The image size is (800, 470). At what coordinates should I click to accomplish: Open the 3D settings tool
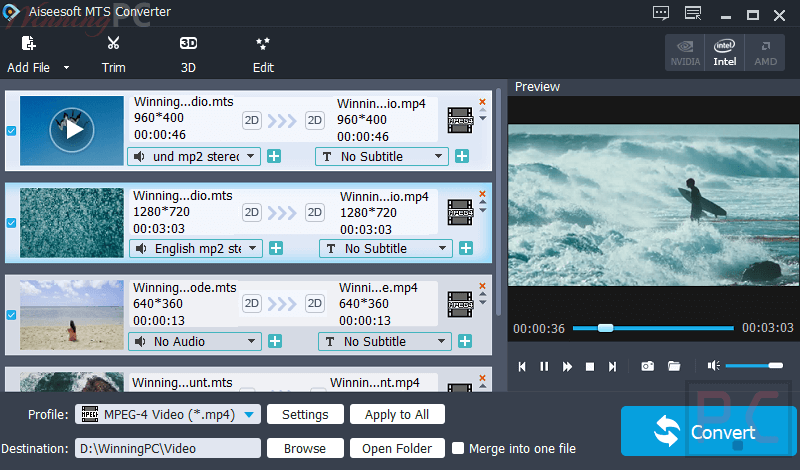coord(188,43)
